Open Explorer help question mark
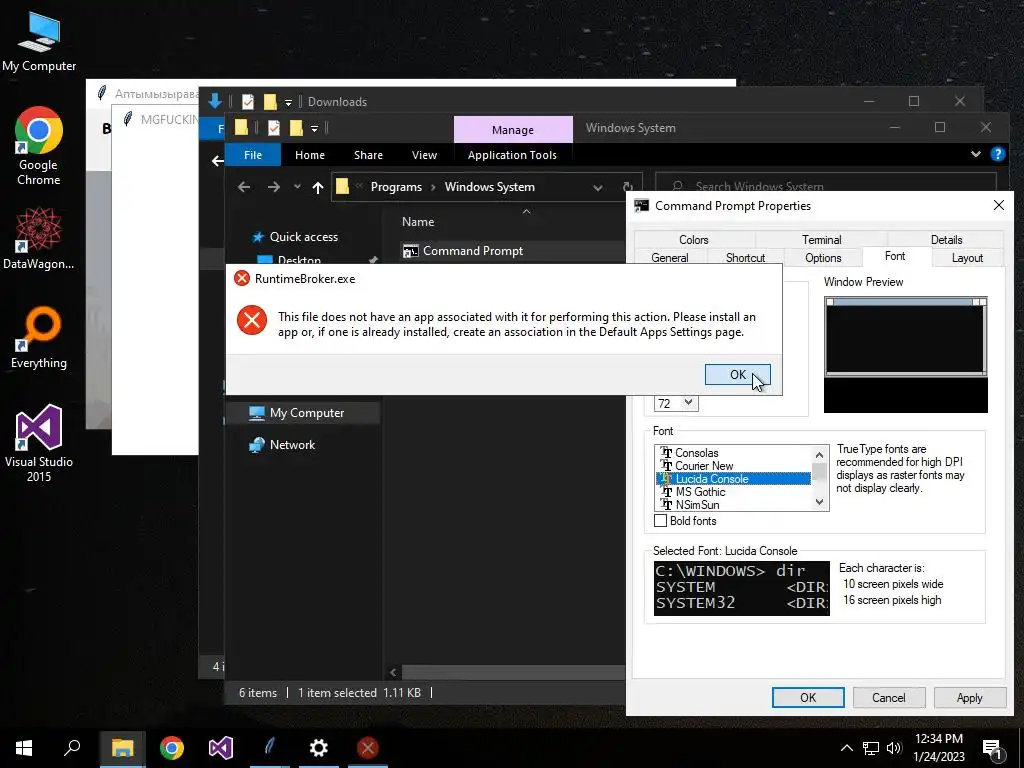 click(997, 154)
